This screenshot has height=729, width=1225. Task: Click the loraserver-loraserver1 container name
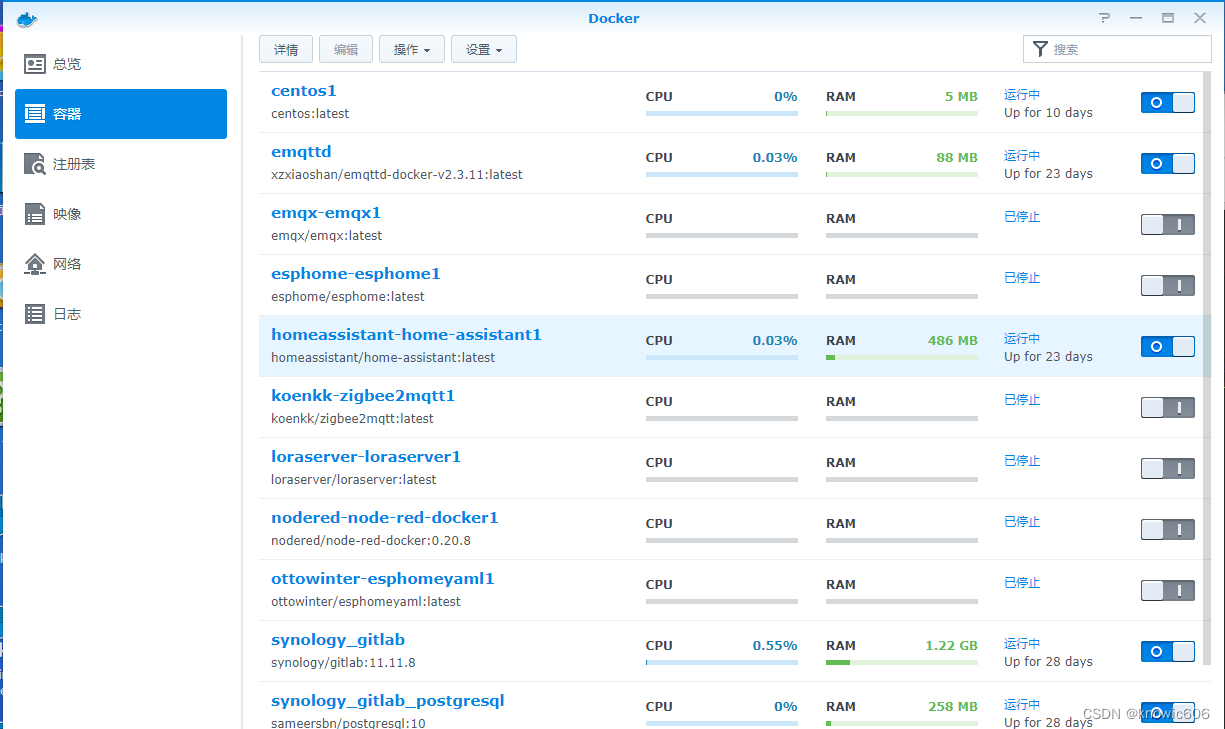tap(366, 457)
